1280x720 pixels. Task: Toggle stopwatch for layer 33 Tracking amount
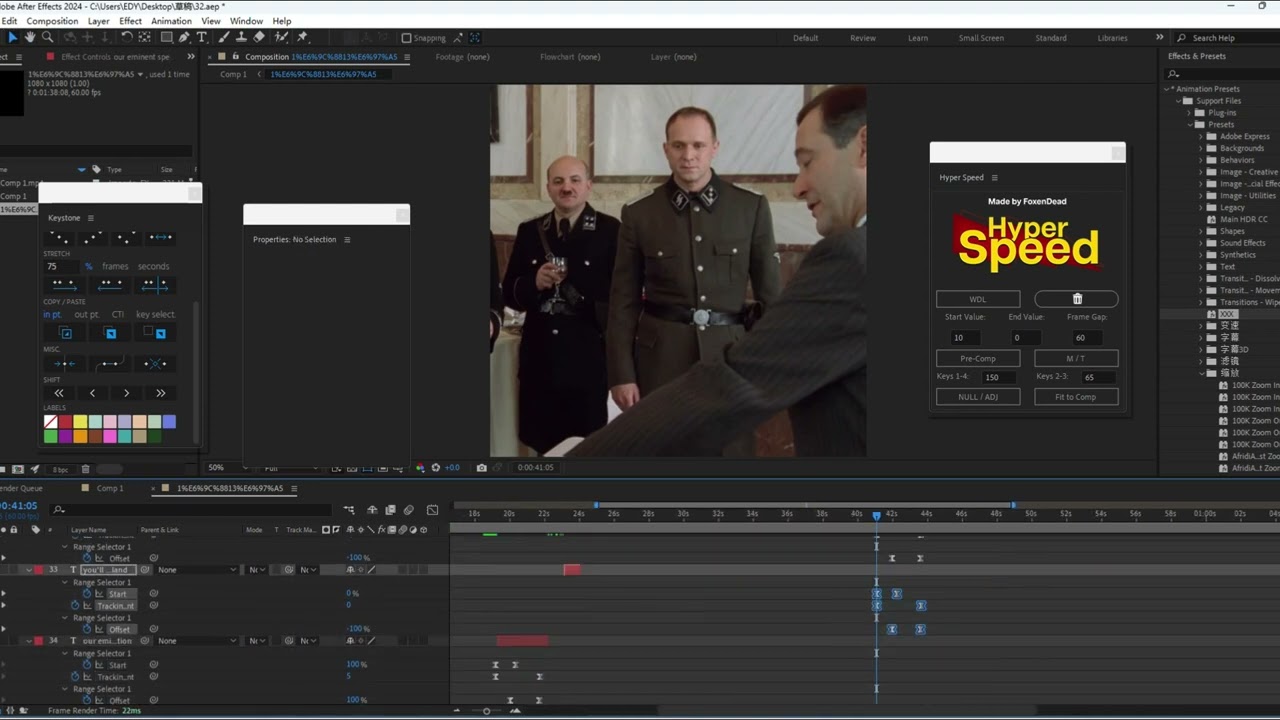pos(75,606)
